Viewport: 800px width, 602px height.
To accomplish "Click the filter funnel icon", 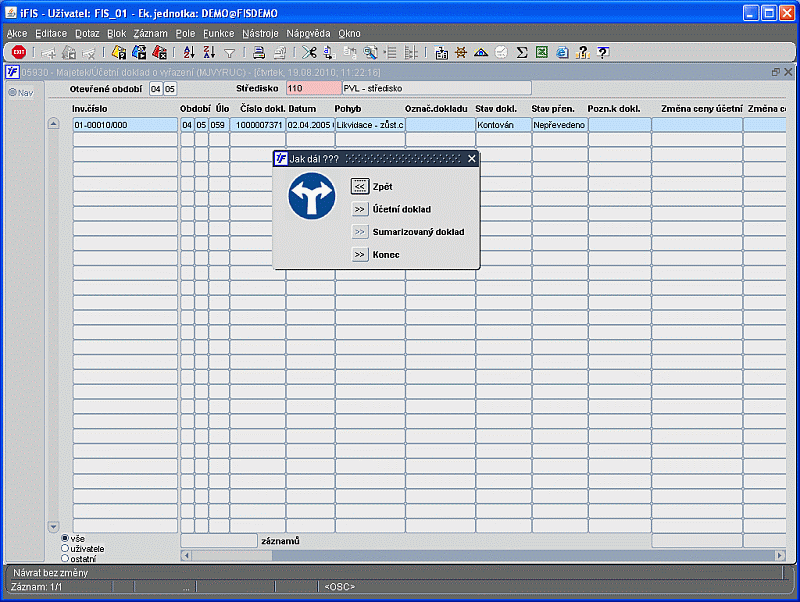I will [230, 53].
